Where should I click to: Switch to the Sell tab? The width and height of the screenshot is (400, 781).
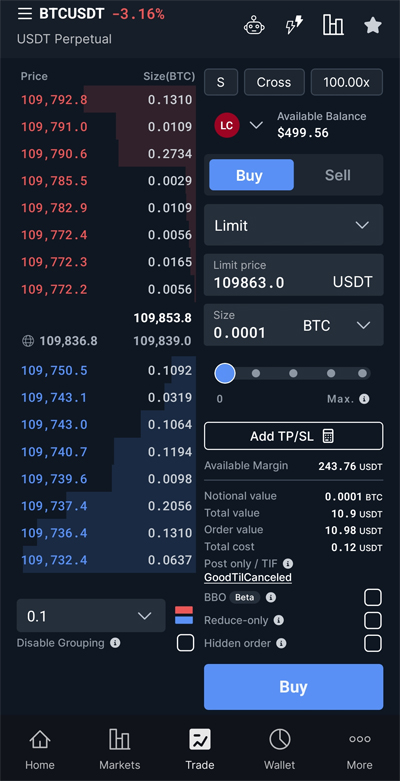click(x=338, y=175)
